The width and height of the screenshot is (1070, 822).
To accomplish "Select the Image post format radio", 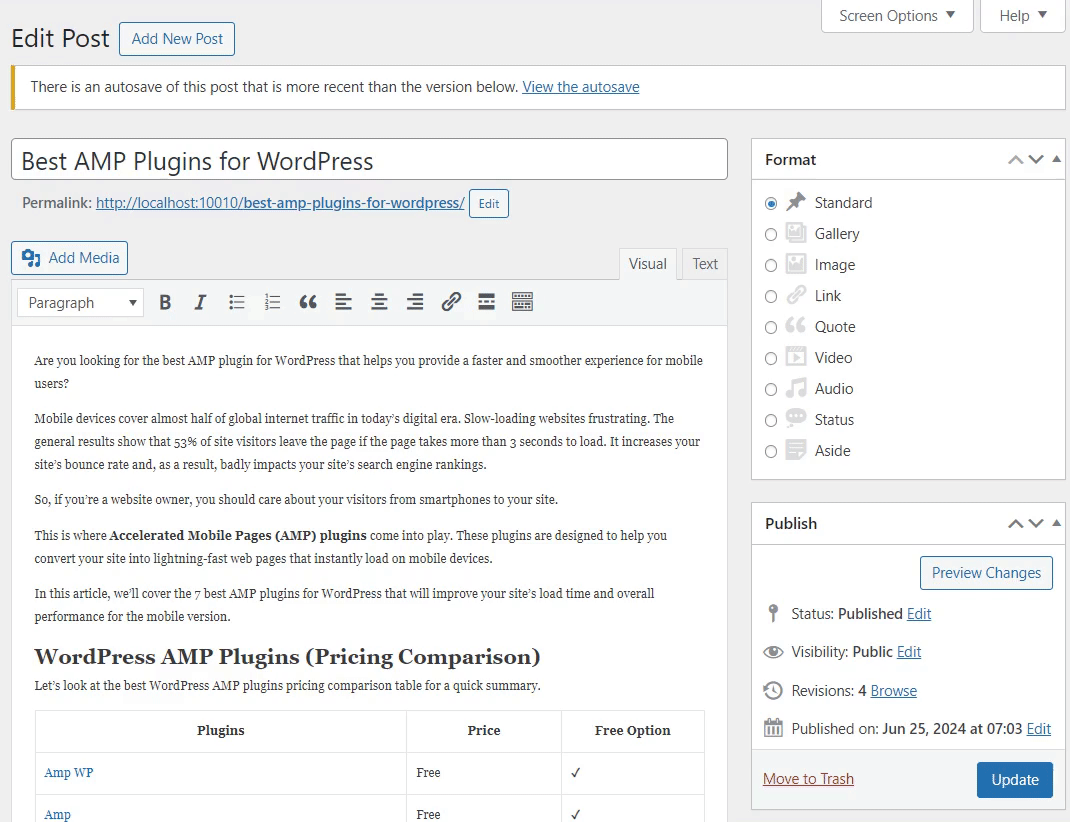I will (x=771, y=265).
